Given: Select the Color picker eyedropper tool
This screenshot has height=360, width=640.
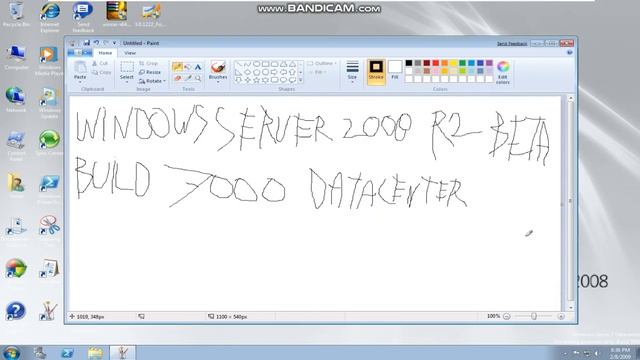Looking at the screenshot, I should [188, 78].
